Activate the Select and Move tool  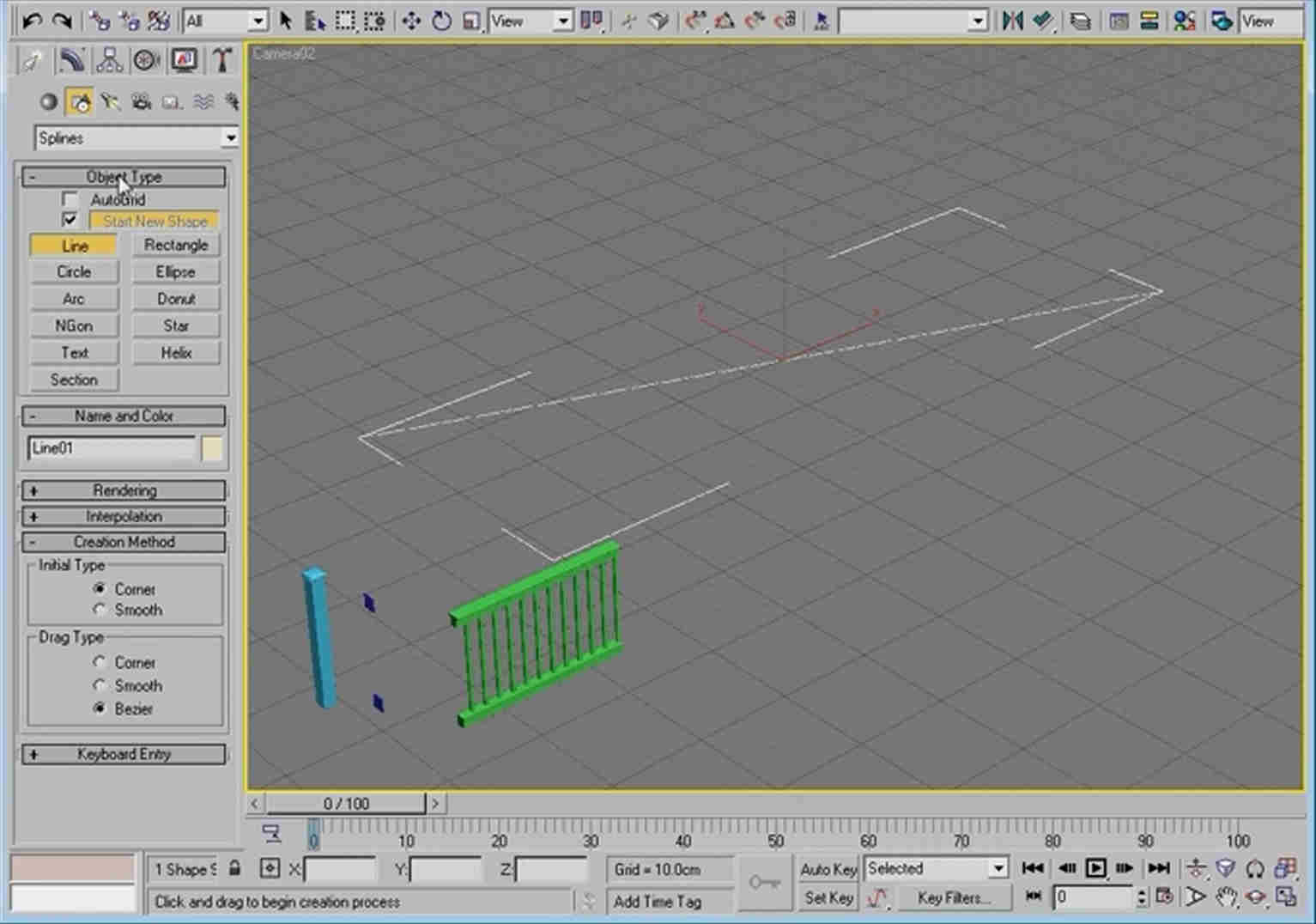tap(411, 21)
